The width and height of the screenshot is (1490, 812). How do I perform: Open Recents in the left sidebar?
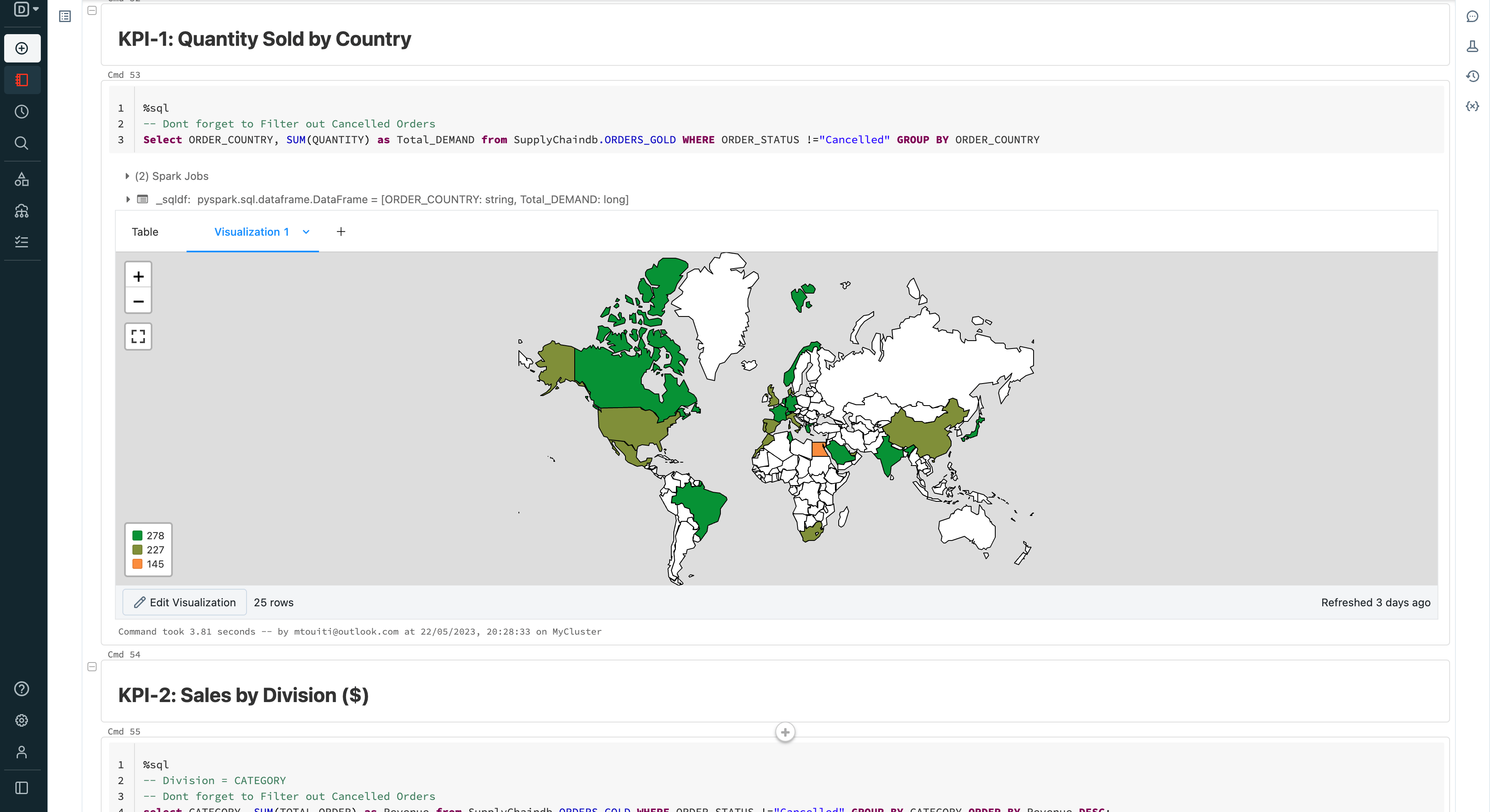pos(21,112)
